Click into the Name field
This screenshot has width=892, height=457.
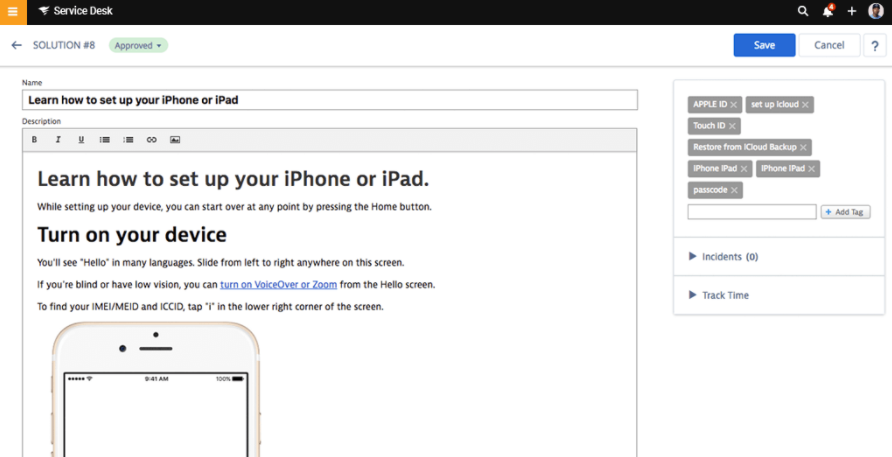tap(330, 100)
